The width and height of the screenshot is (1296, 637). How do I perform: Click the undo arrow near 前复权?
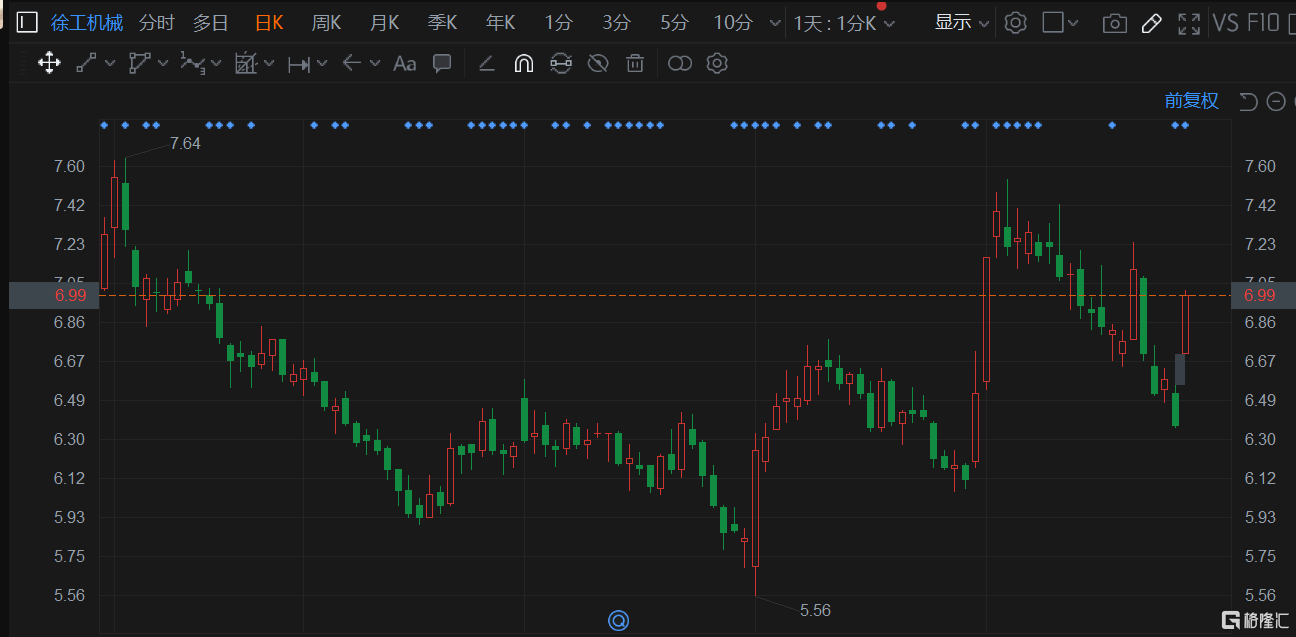pos(1247,101)
